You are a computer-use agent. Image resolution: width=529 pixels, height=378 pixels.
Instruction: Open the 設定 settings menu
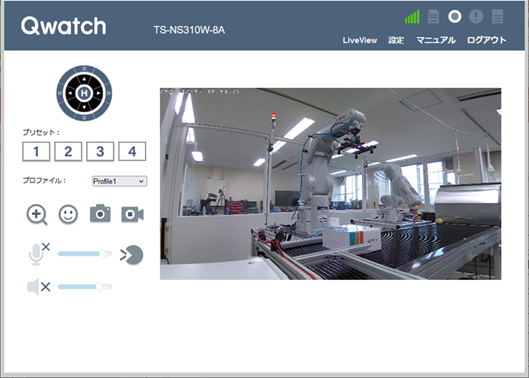click(396, 40)
